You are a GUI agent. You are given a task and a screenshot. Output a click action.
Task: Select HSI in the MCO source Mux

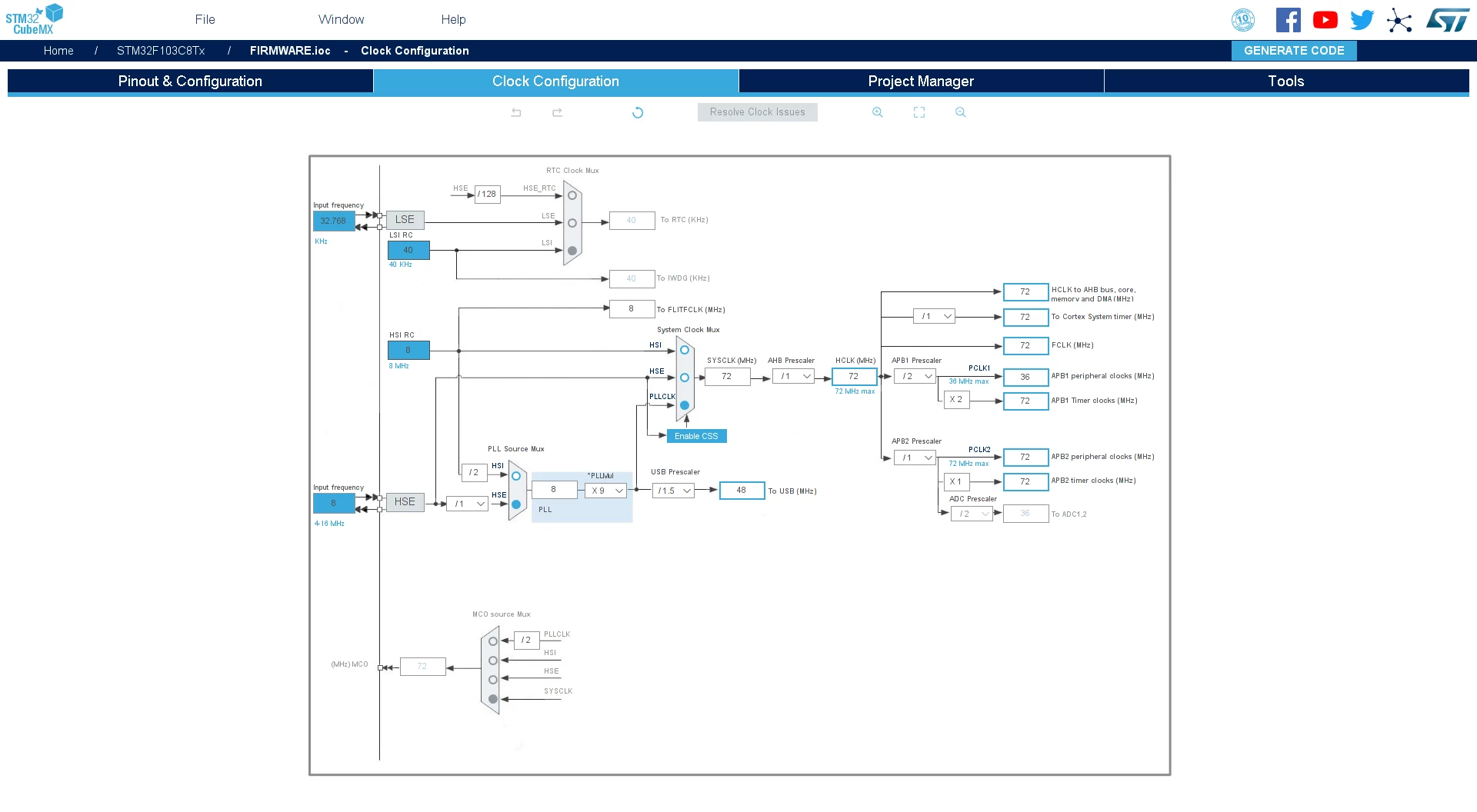(x=493, y=661)
